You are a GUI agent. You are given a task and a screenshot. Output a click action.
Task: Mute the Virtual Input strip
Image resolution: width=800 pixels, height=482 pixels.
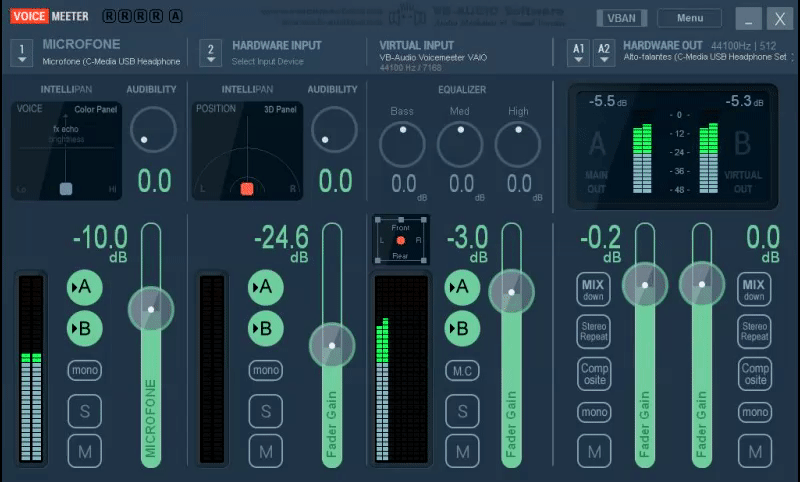click(x=462, y=451)
